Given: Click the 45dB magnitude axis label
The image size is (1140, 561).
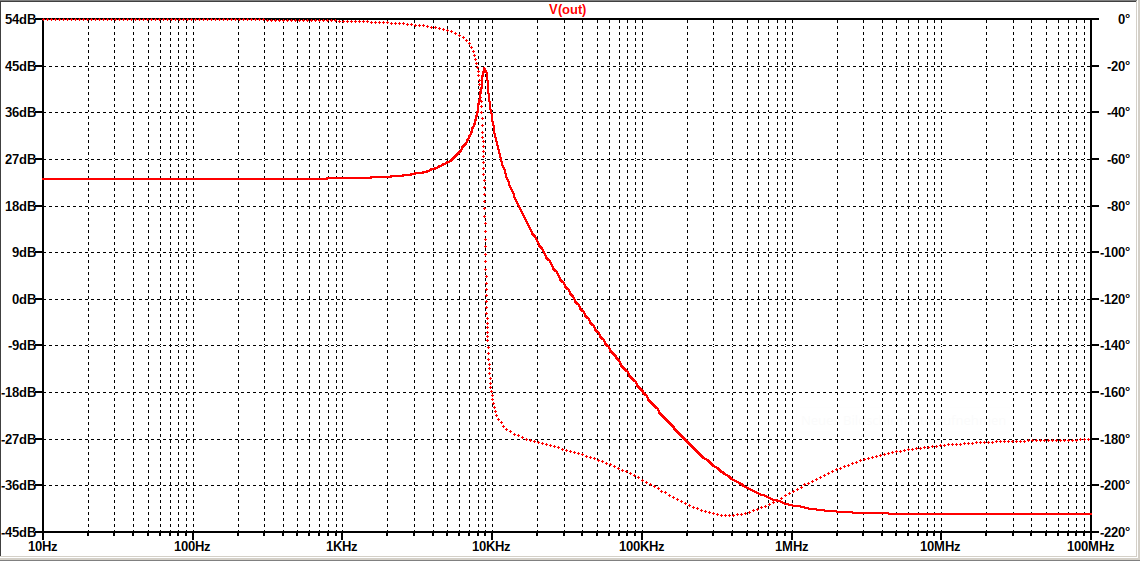Looking at the screenshot, I should (x=19, y=66).
